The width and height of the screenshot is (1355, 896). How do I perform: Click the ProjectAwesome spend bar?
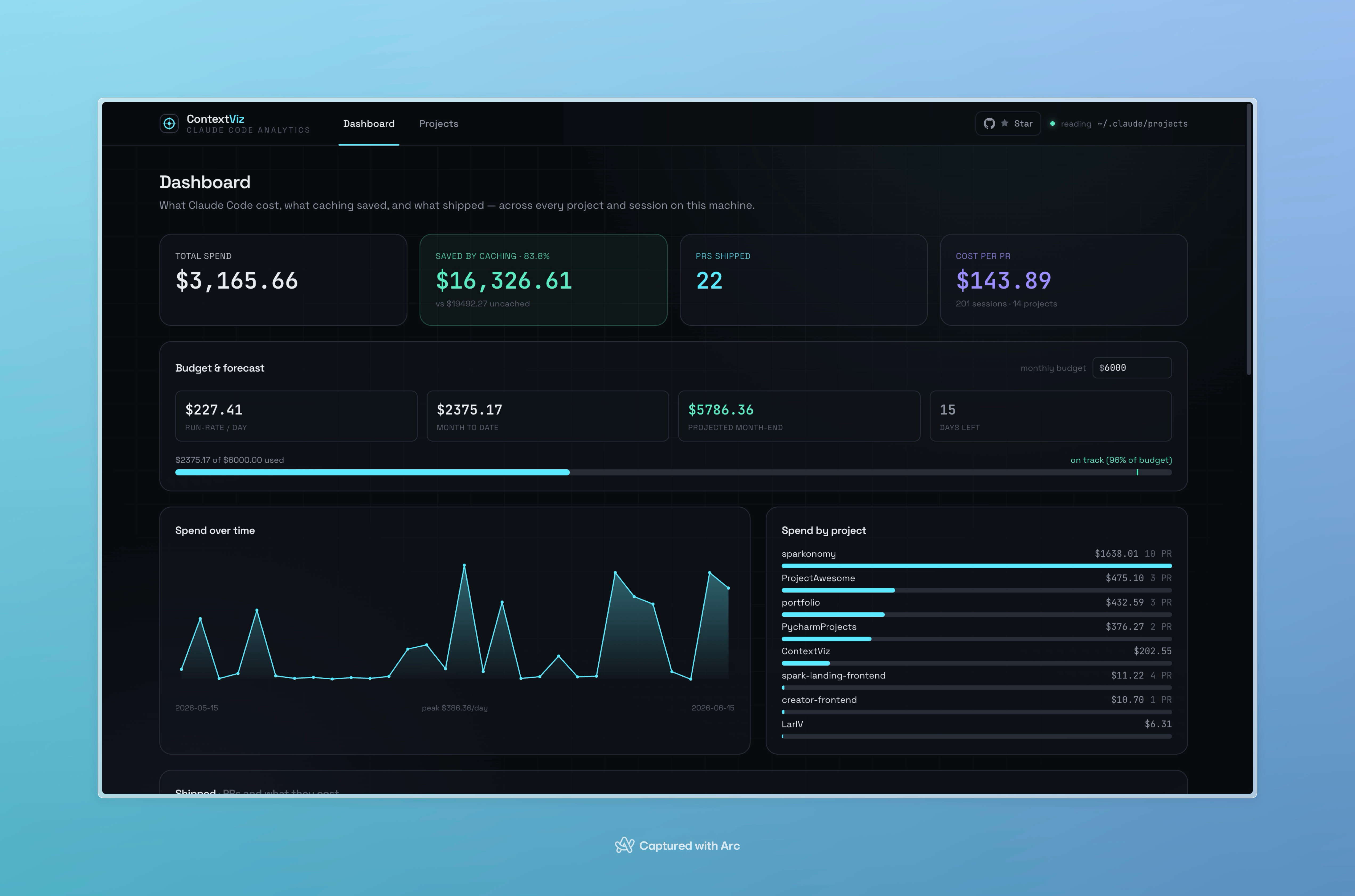(x=977, y=590)
